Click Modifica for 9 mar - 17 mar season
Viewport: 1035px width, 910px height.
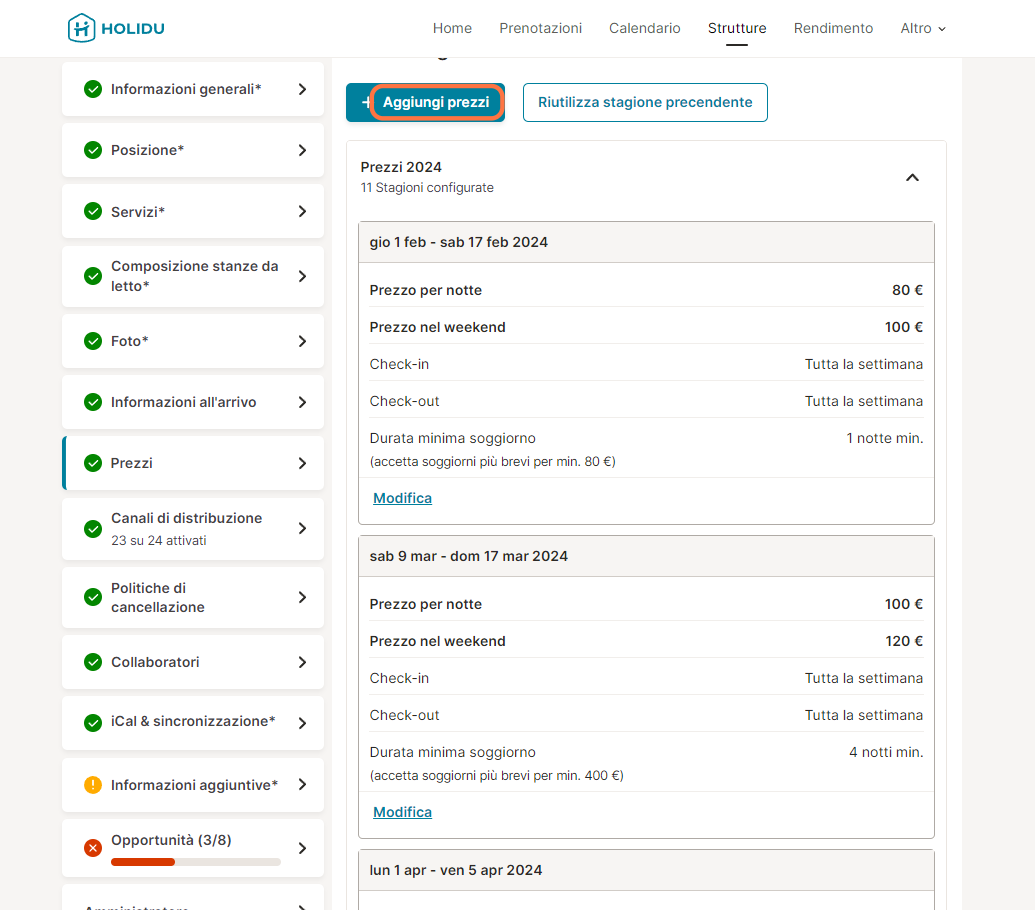[x=402, y=812]
